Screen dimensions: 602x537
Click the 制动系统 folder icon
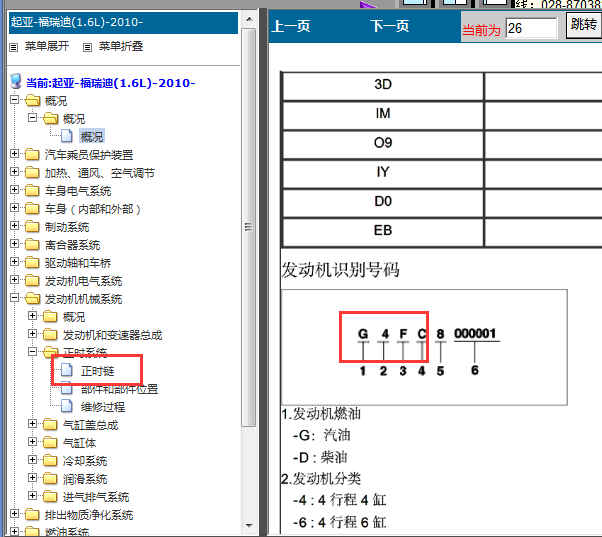coord(32,227)
